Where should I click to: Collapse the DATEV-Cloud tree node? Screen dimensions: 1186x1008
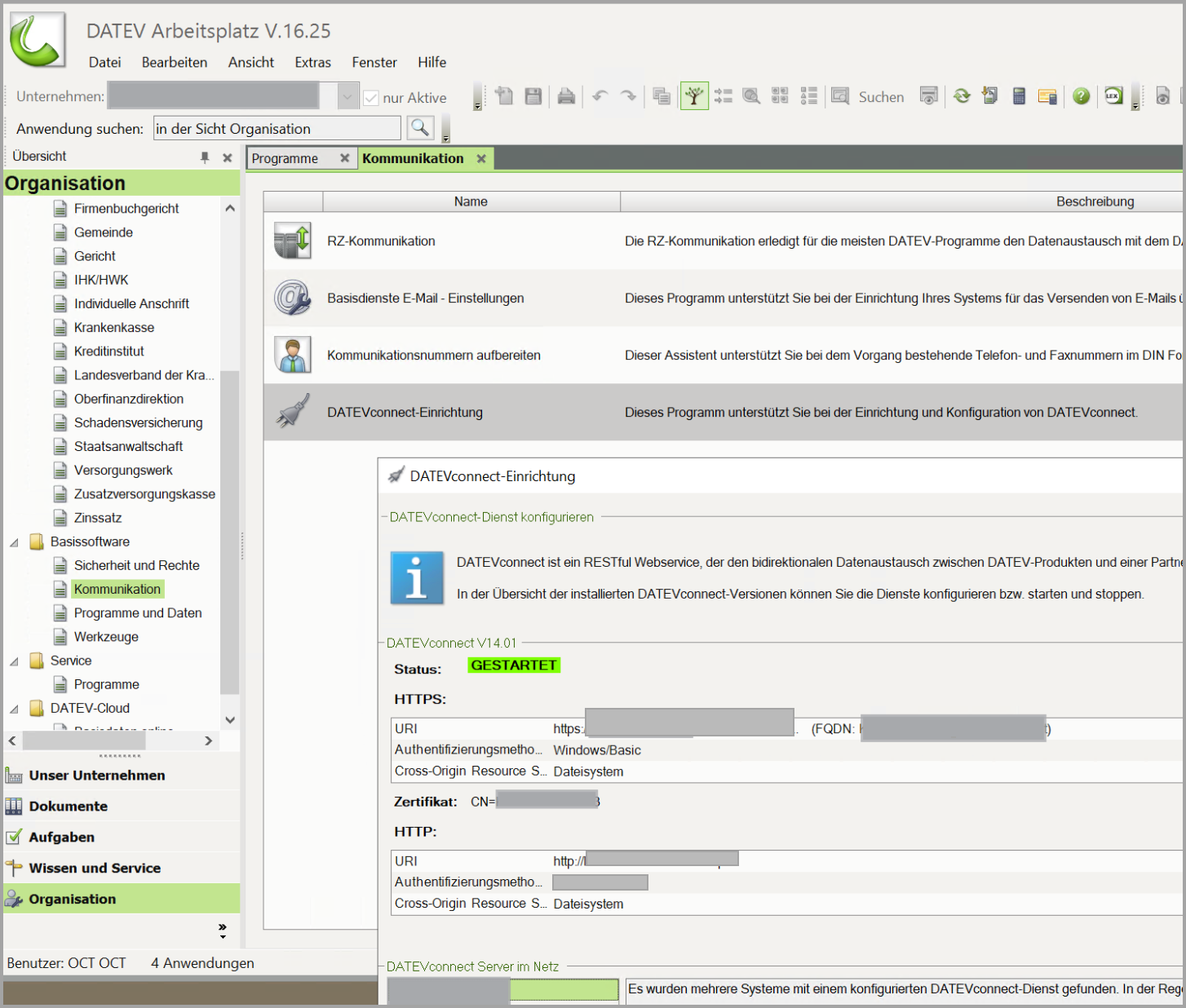pos(15,709)
